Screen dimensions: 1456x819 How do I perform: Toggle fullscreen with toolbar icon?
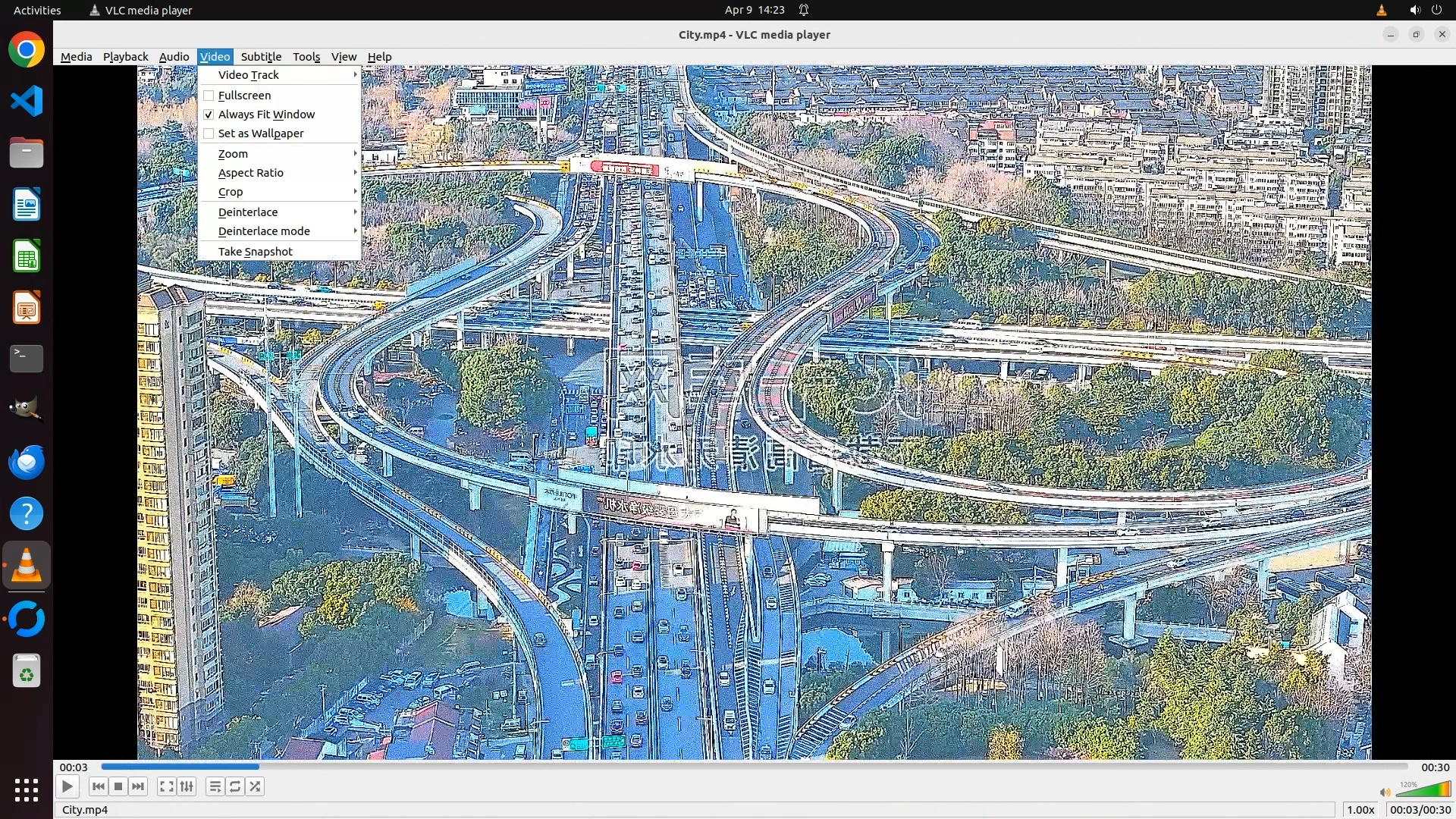click(x=166, y=786)
